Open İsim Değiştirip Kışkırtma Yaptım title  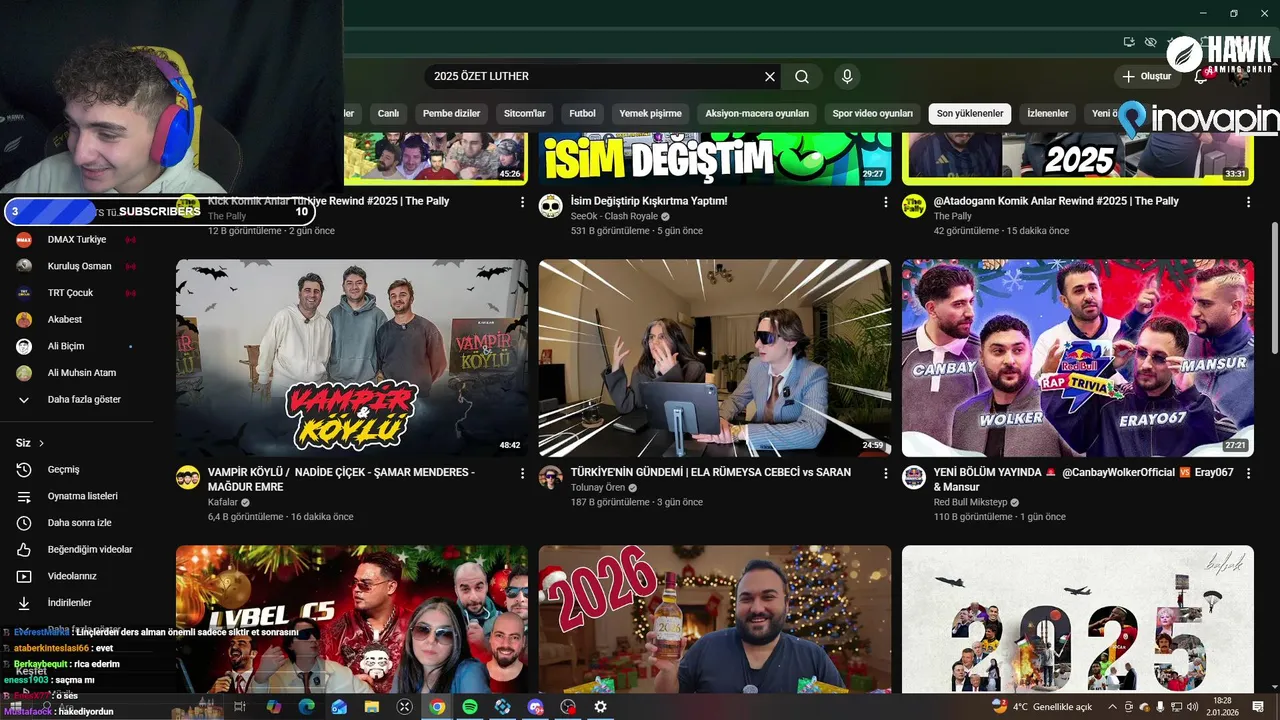coord(649,201)
